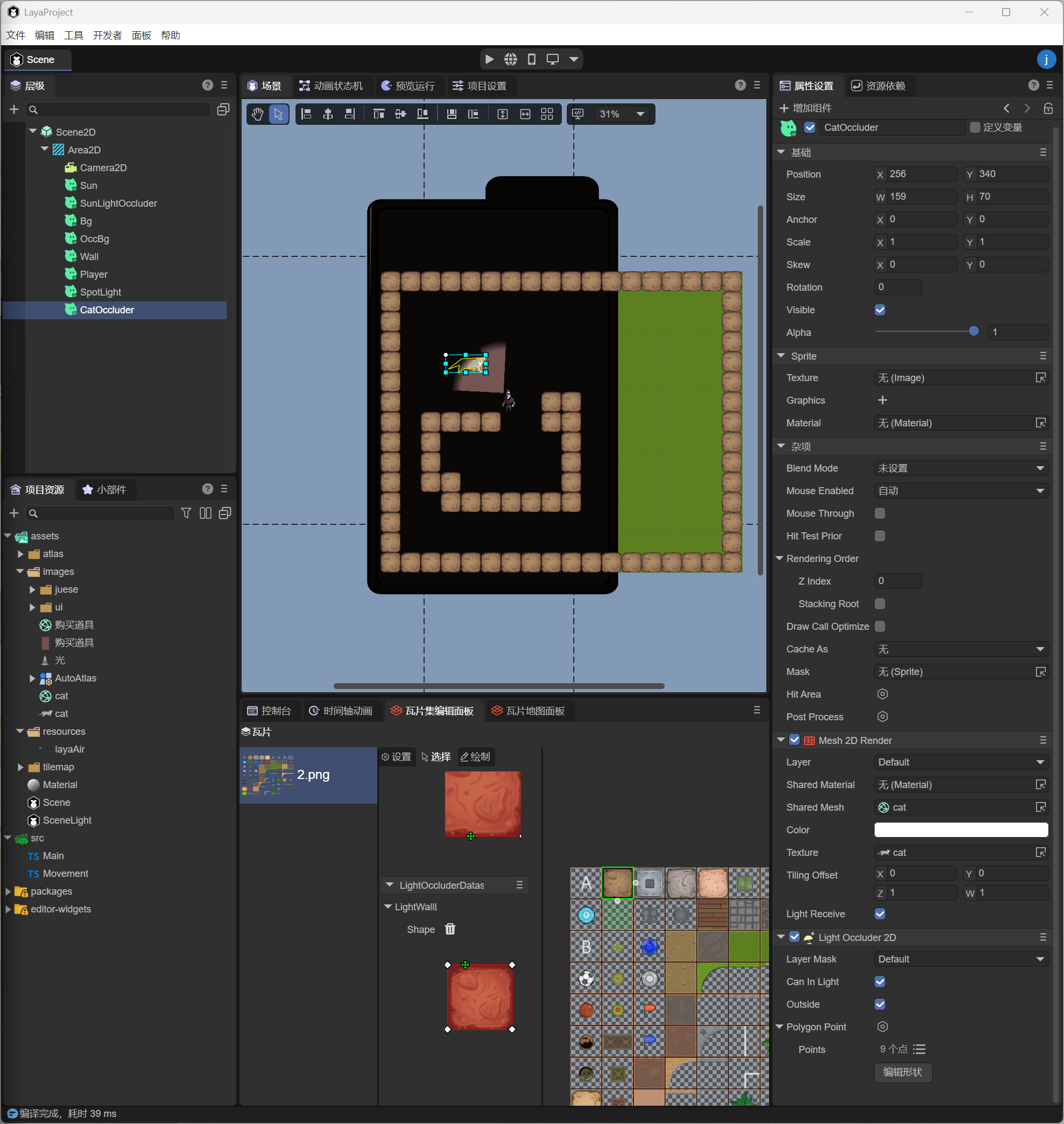Click the play preview button

tap(489, 59)
